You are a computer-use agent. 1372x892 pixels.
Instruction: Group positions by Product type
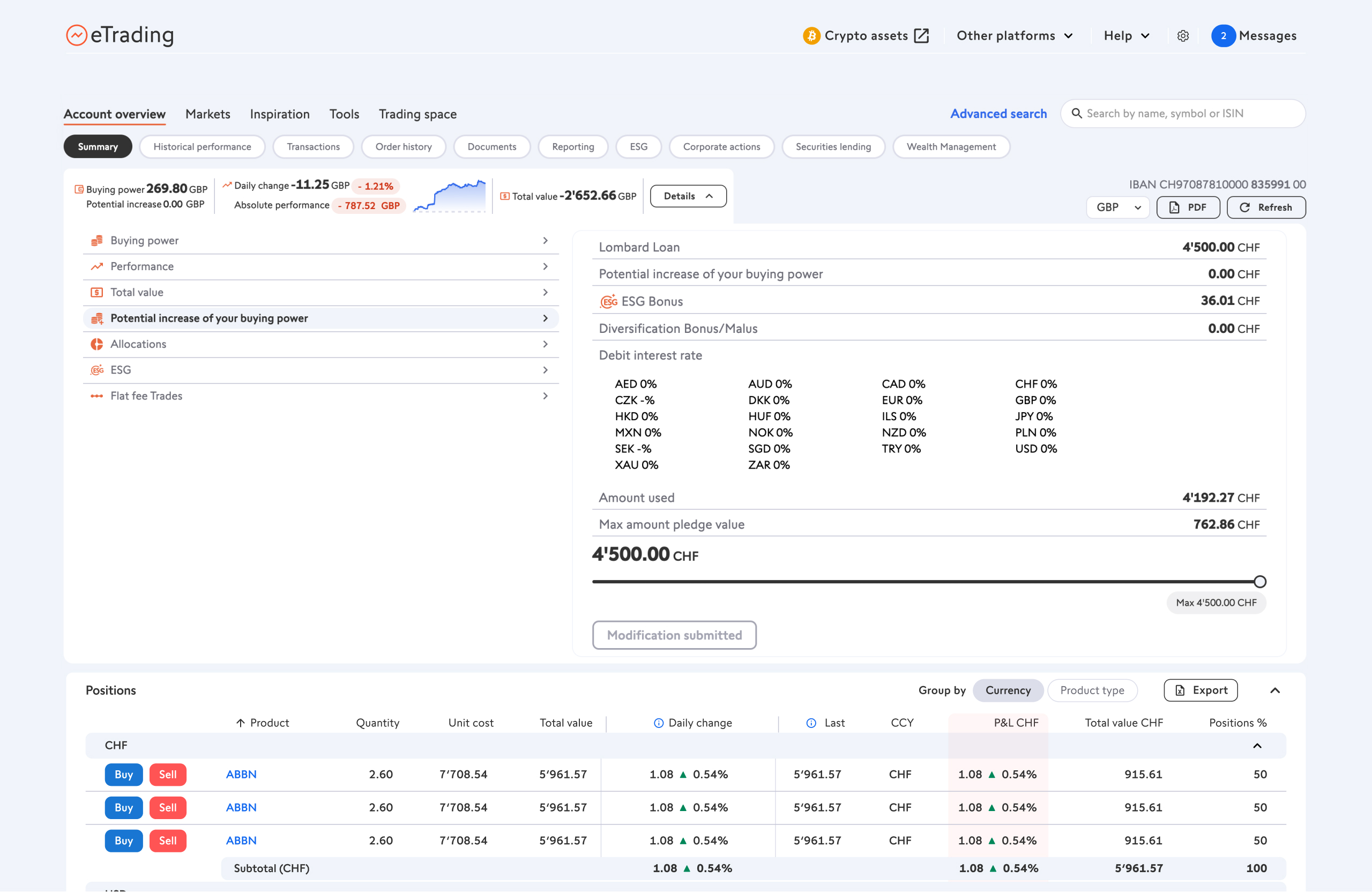[1092, 690]
